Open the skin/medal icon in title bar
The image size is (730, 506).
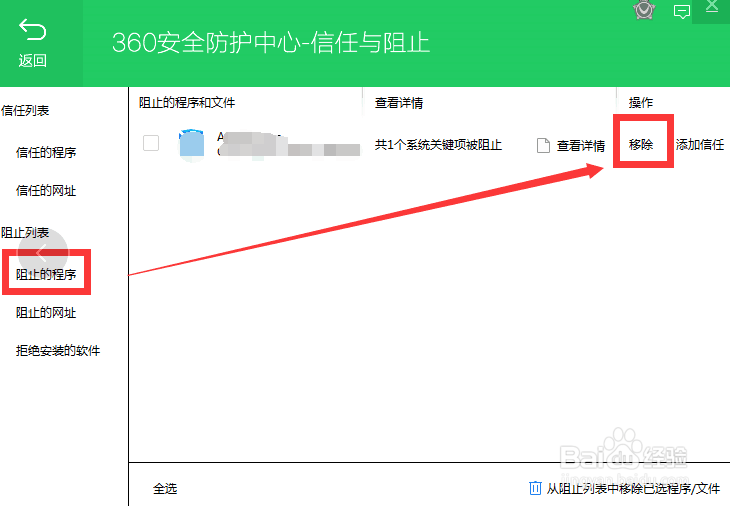pyautogui.click(x=644, y=10)
